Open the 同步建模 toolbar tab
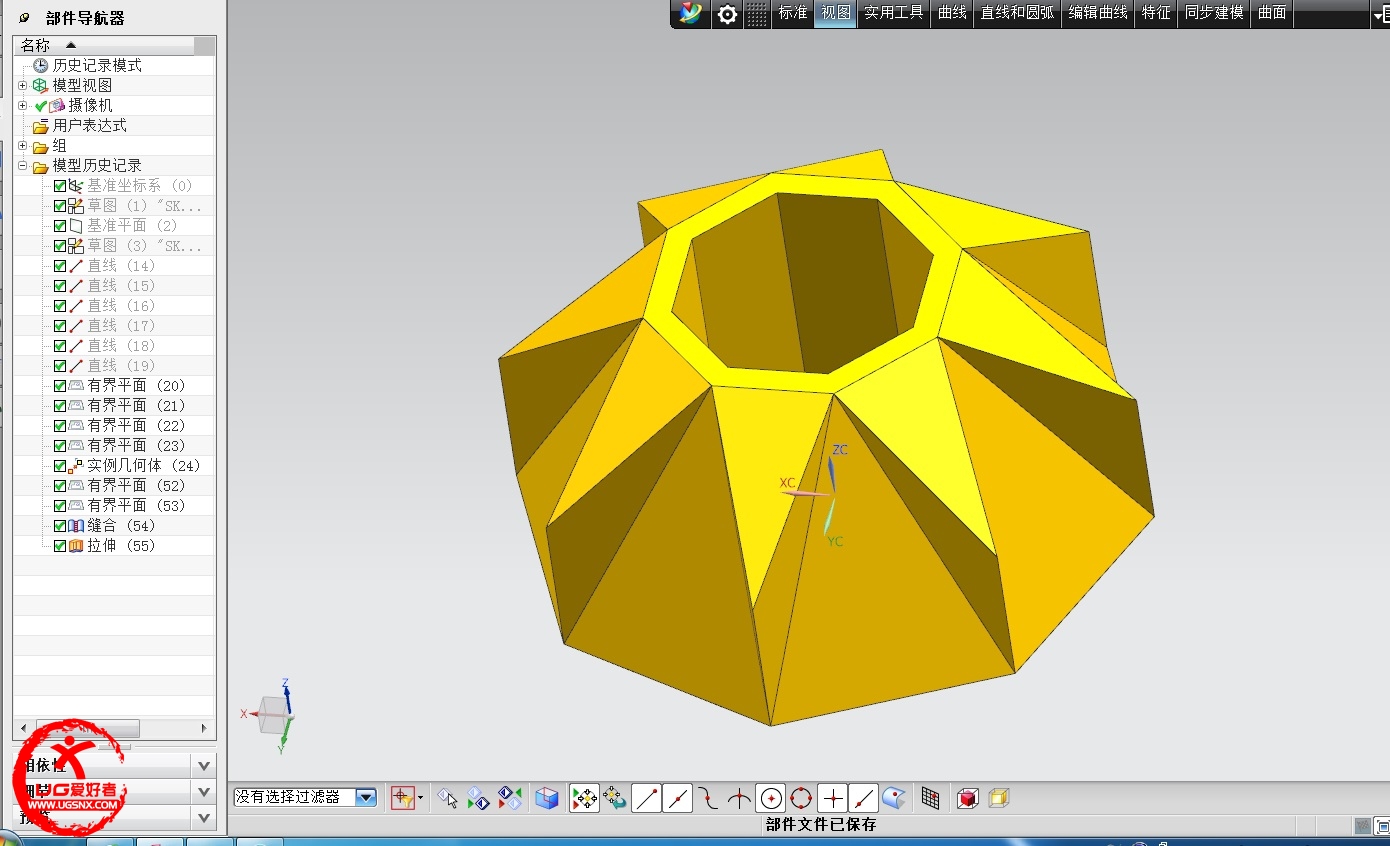The image size is (1390, 846). click(x=1214, y=13)
